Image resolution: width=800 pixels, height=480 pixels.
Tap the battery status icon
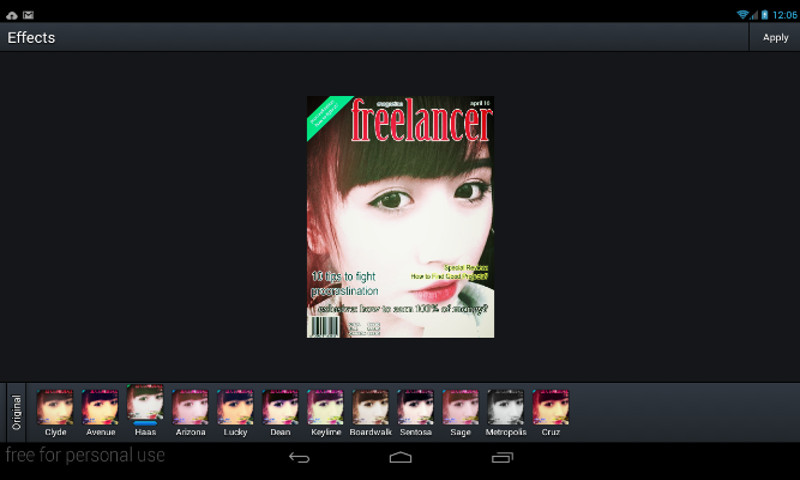coord(764,15)
